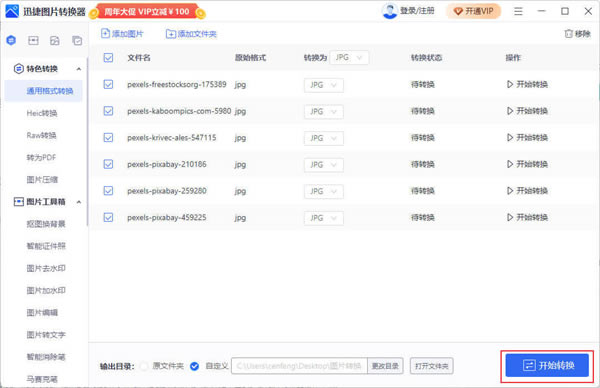Toggle the select-all checkbox beside 文件名
The width and height of the screenshot is (600, 388).
(108, 58)
